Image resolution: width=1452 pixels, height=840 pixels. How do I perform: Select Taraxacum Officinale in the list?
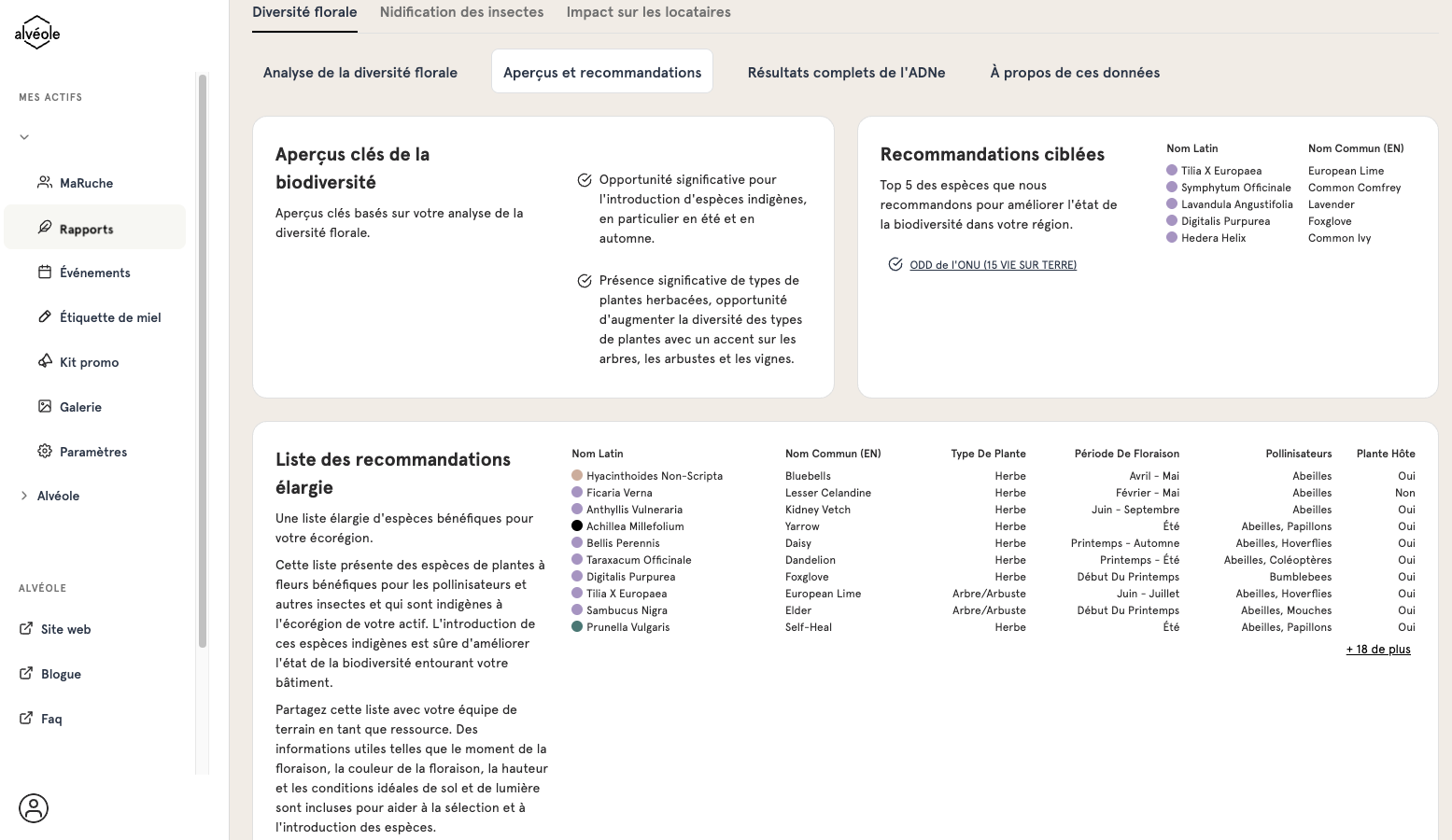[x=639, y=560]
